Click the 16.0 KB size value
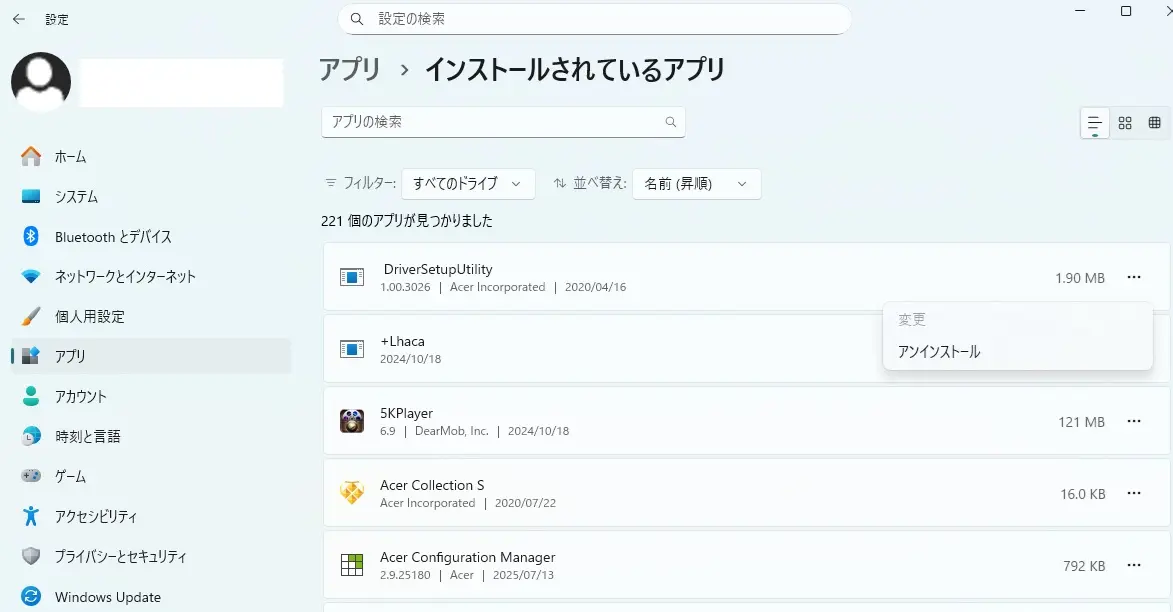Image resolution: width=1173 pixels, height=612 pixels. (x=1082, y=494)
